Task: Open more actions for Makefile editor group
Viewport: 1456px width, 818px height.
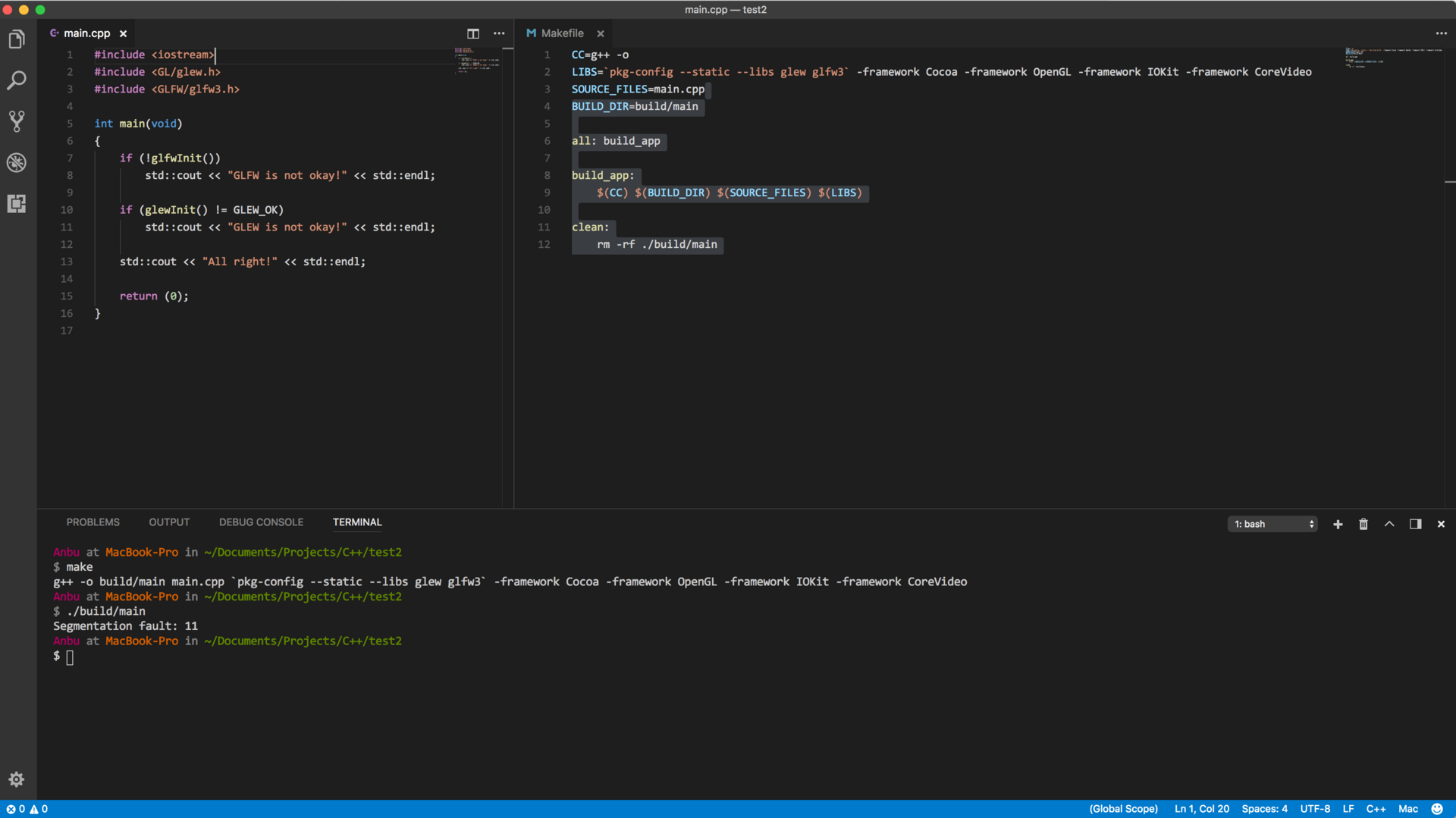Action: click(1441, 33)
